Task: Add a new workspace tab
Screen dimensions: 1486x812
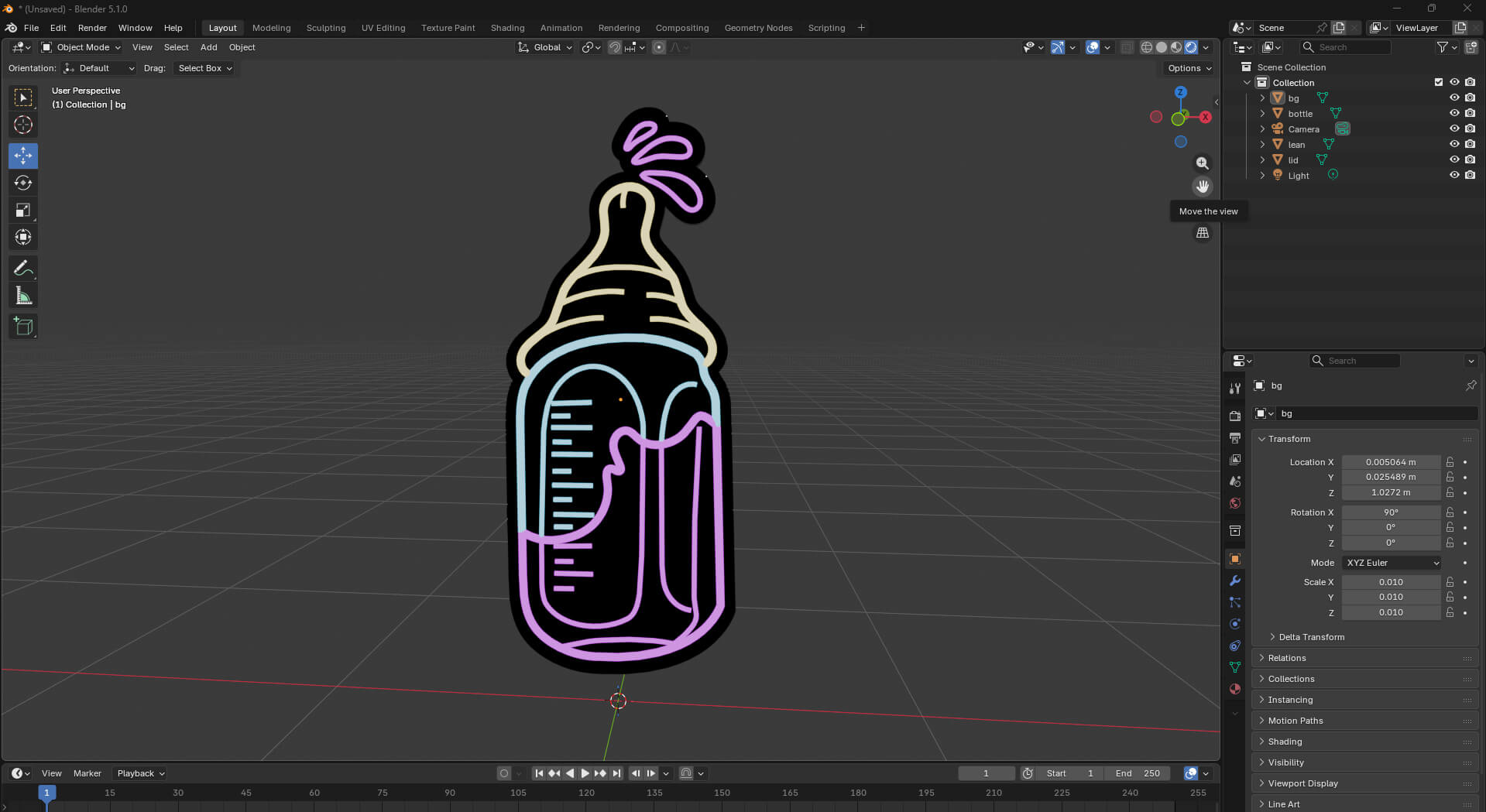Action: pyautogui.click(x=861, y=28)
